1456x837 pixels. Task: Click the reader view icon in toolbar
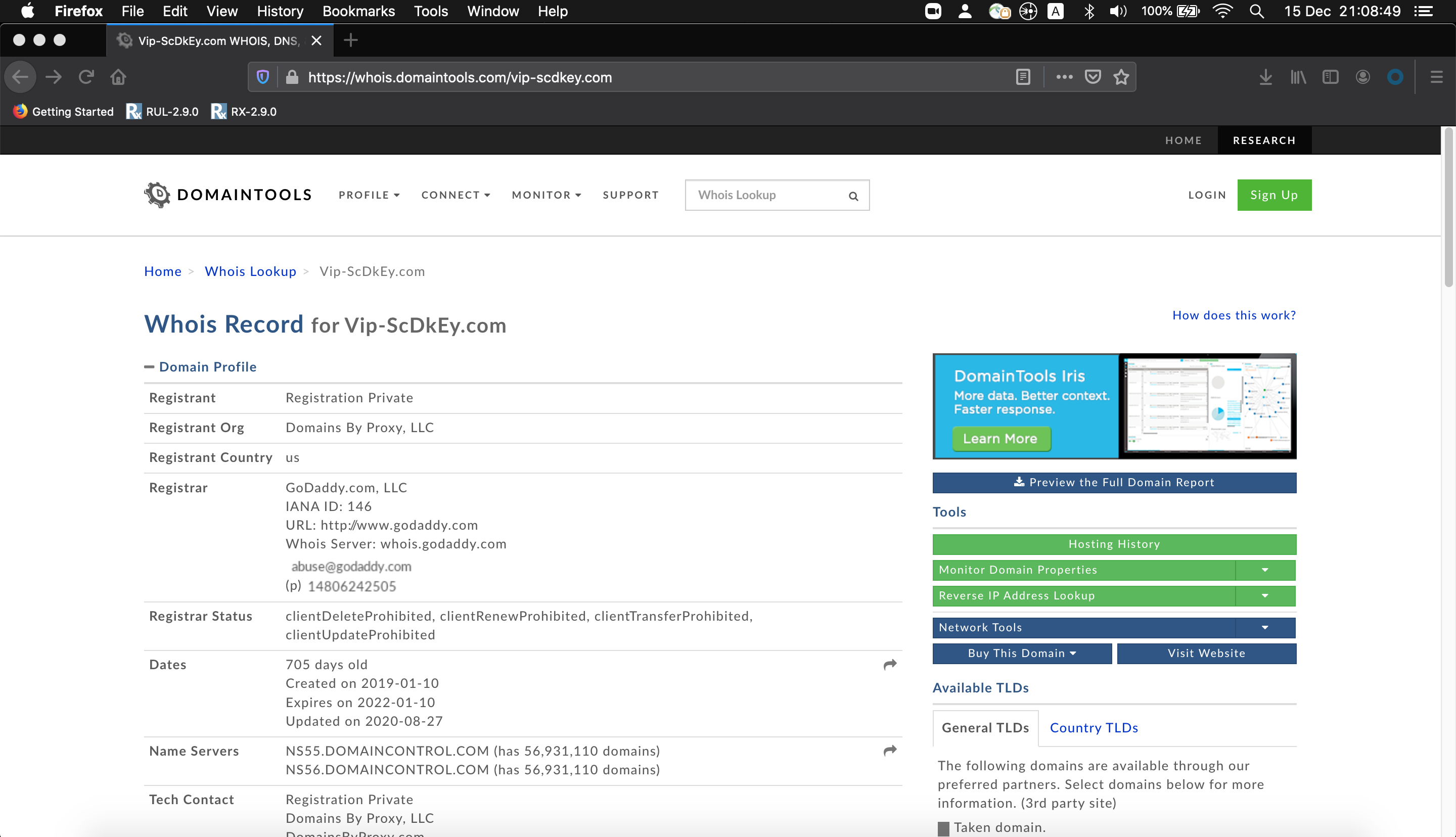click(1023, 77)
